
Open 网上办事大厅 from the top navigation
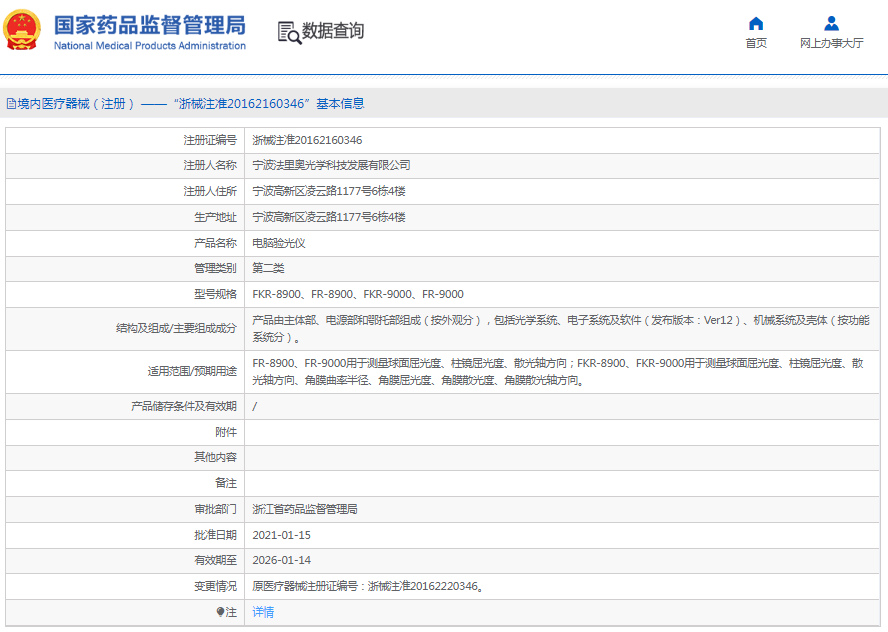point(831,43)
